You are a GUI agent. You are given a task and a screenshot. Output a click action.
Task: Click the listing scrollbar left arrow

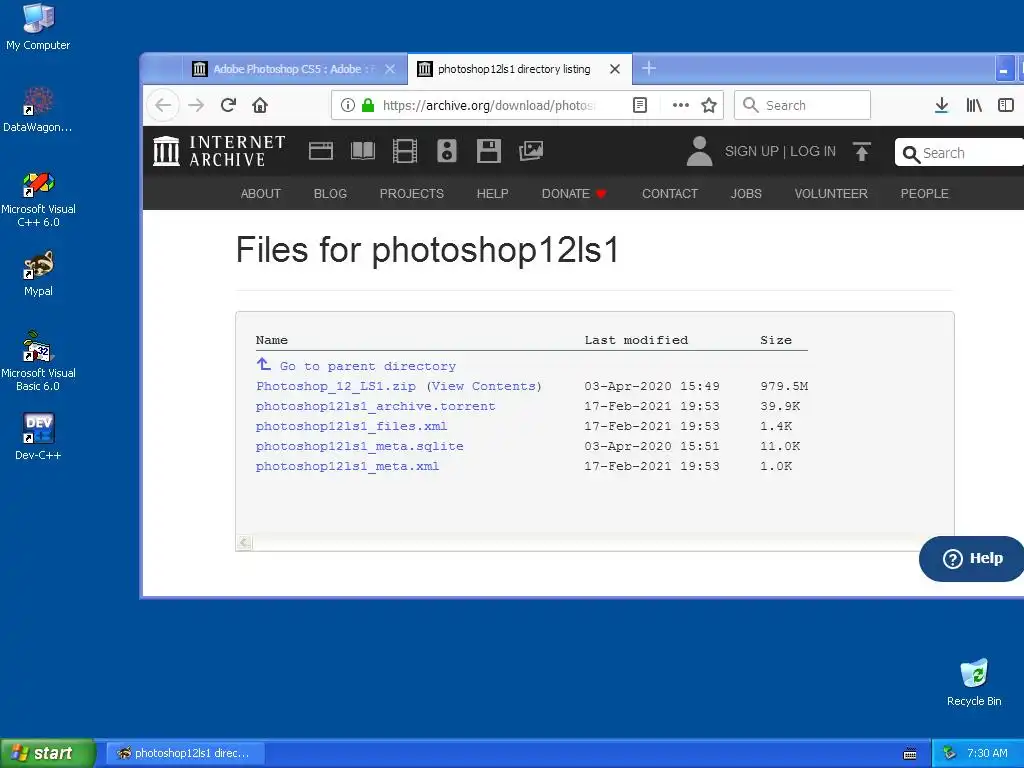coord(244,542)
